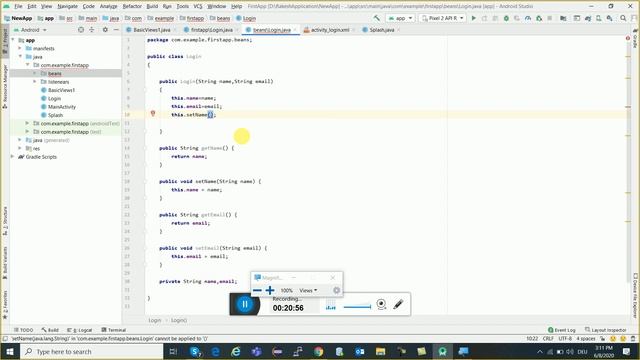Click the recorder volume level slider

click(357, 307)
